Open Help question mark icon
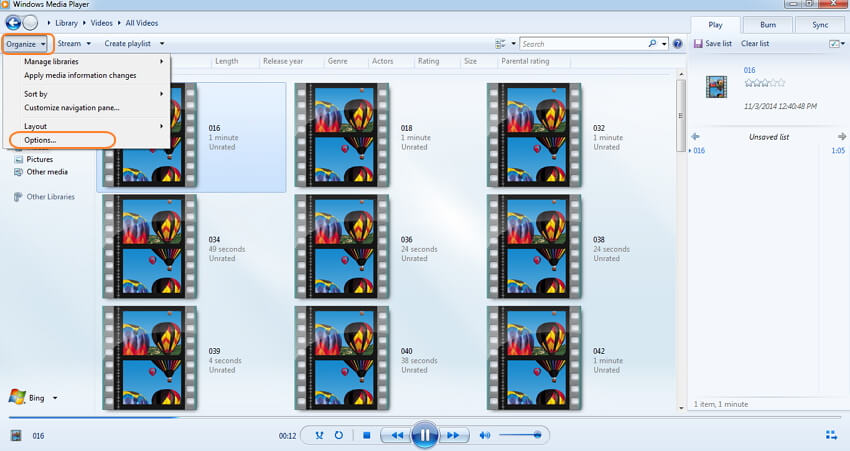This screenshot has width=850, height=451. tap(677, 43)
